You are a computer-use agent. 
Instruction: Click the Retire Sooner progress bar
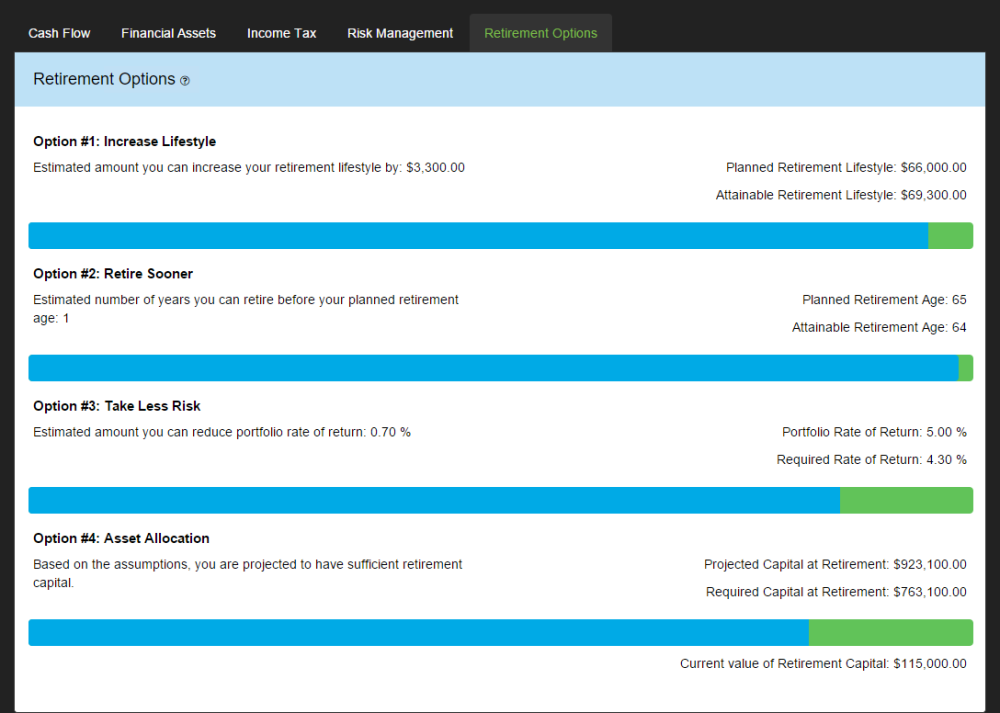pos(501,368)
